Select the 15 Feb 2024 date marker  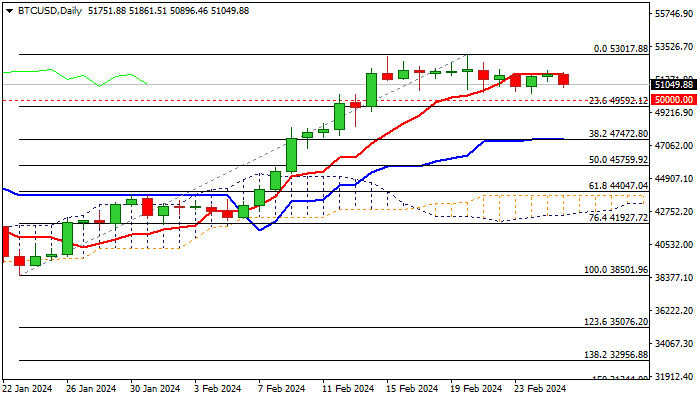coord(409,388)
